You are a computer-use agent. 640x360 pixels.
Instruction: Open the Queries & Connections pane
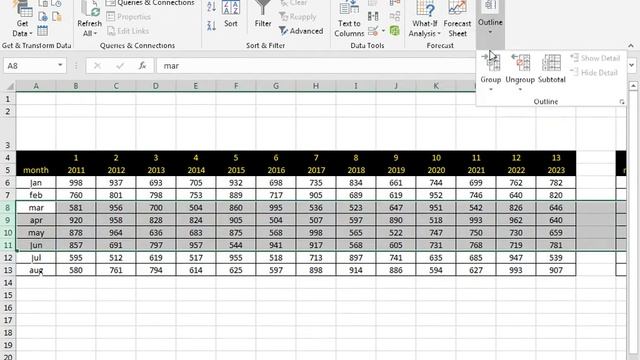[150, 3]
